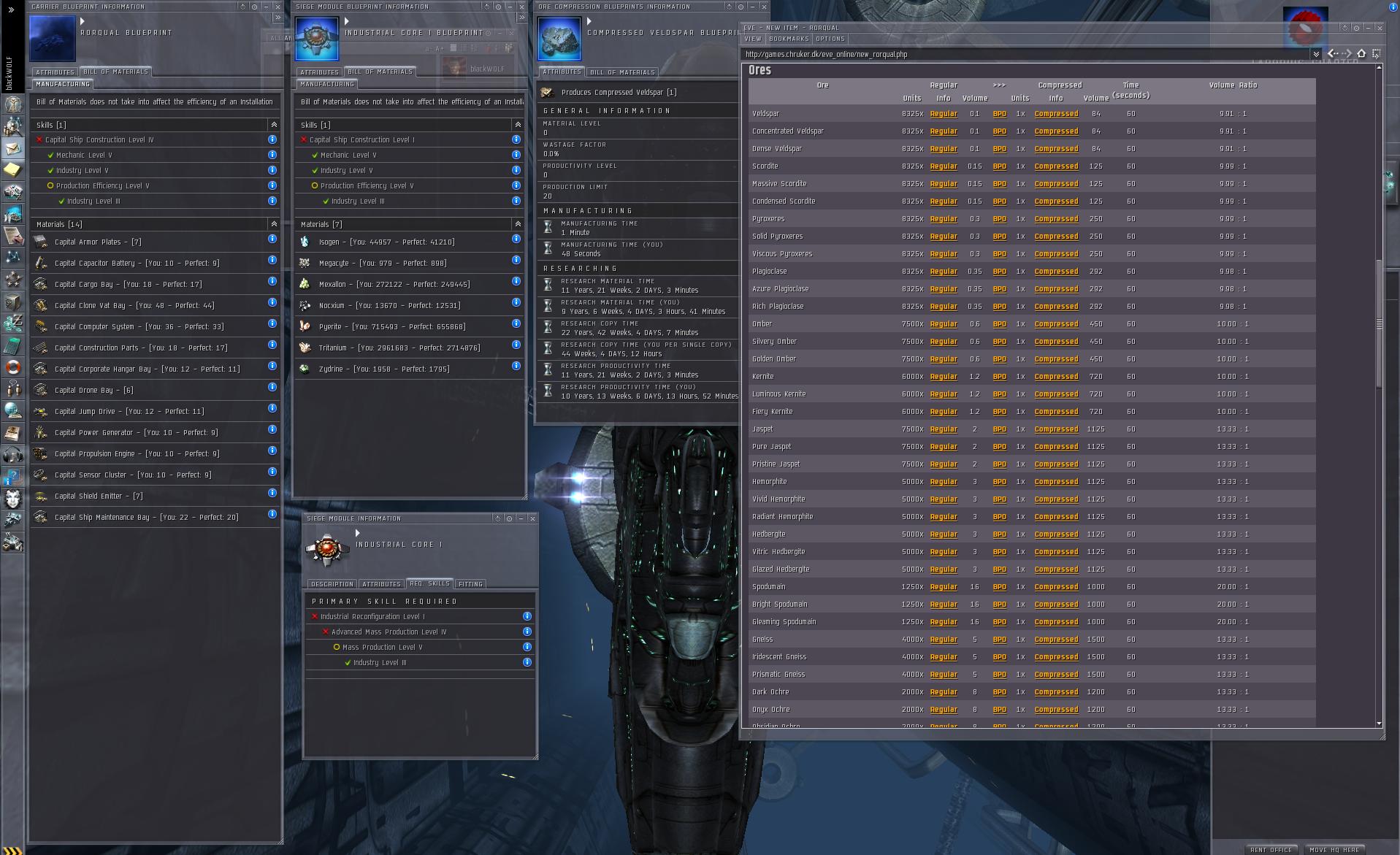Collapse the Materials [7] section in Siege Blueprint window
The image size is (1400, 855).
pos(518,224)
